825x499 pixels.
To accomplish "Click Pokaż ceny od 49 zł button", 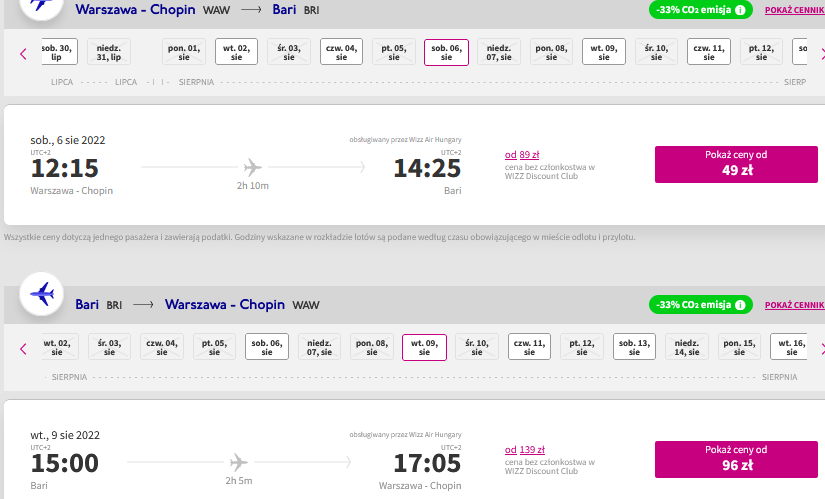I will point(736,164).
